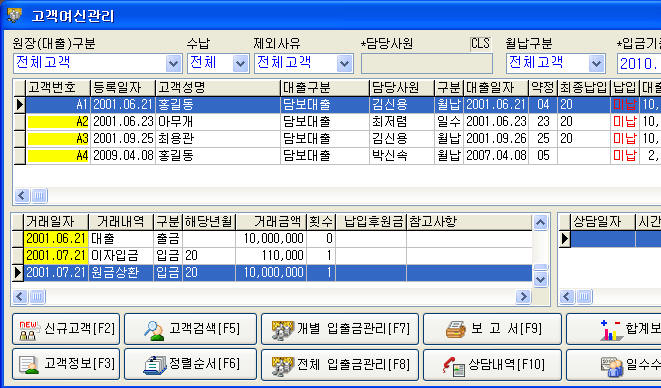Select customer number cell A3
Image resolution: width=661 pixels, height=388 pixels.
pyautogui.click(x=58, y=139)
